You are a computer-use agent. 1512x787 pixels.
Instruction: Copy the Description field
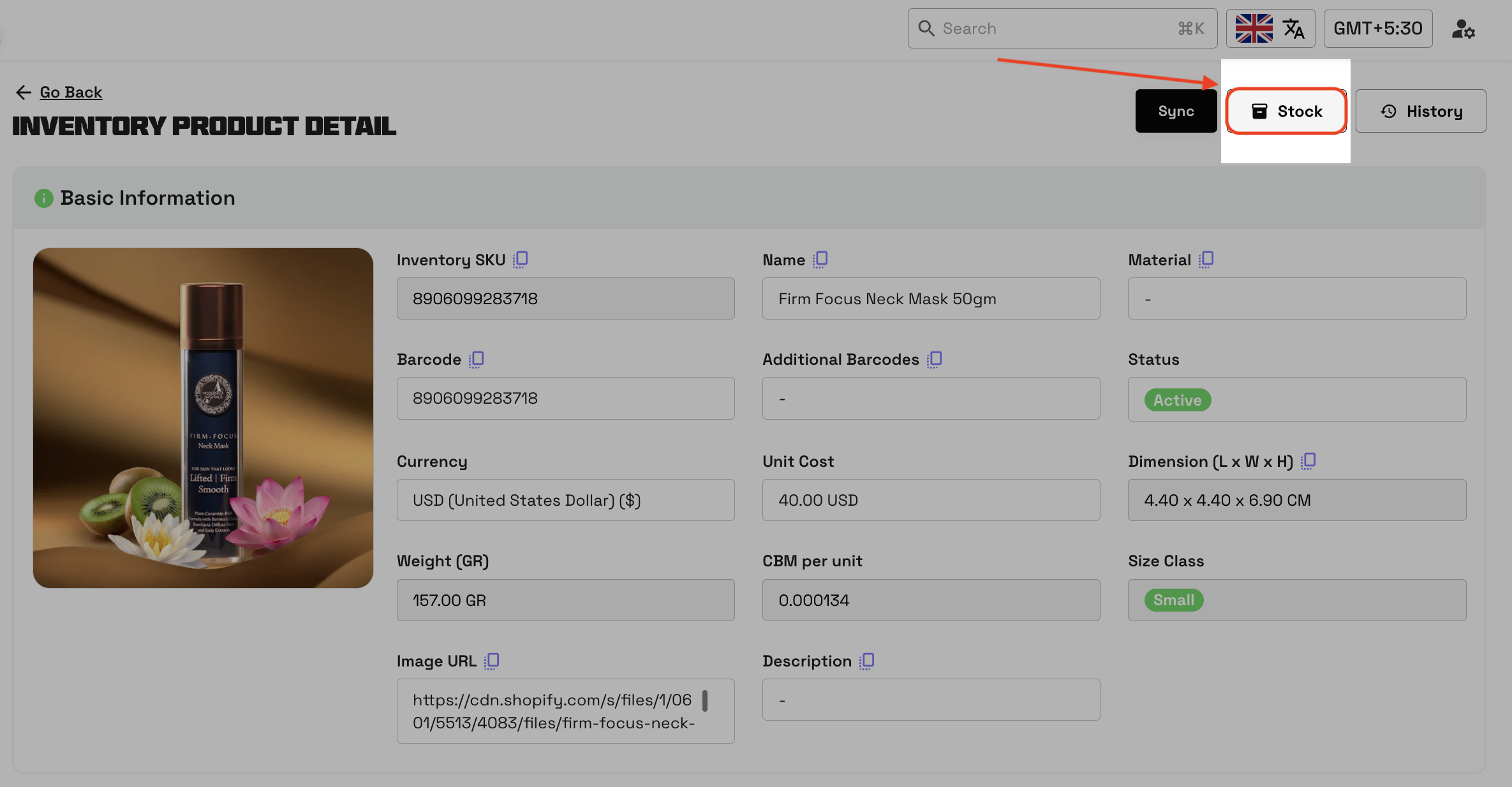click(866, 661)
